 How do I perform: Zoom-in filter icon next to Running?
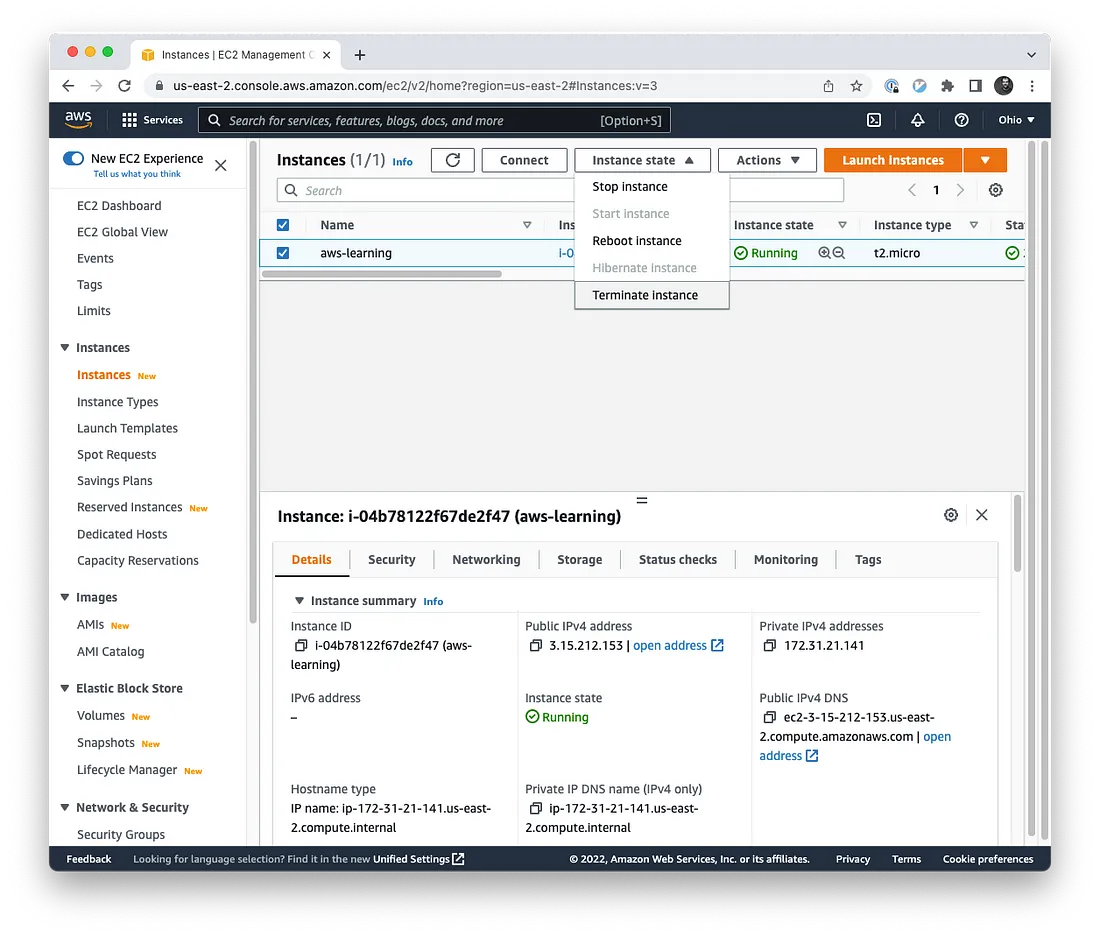pyautogui.click(x=824, y=253)
